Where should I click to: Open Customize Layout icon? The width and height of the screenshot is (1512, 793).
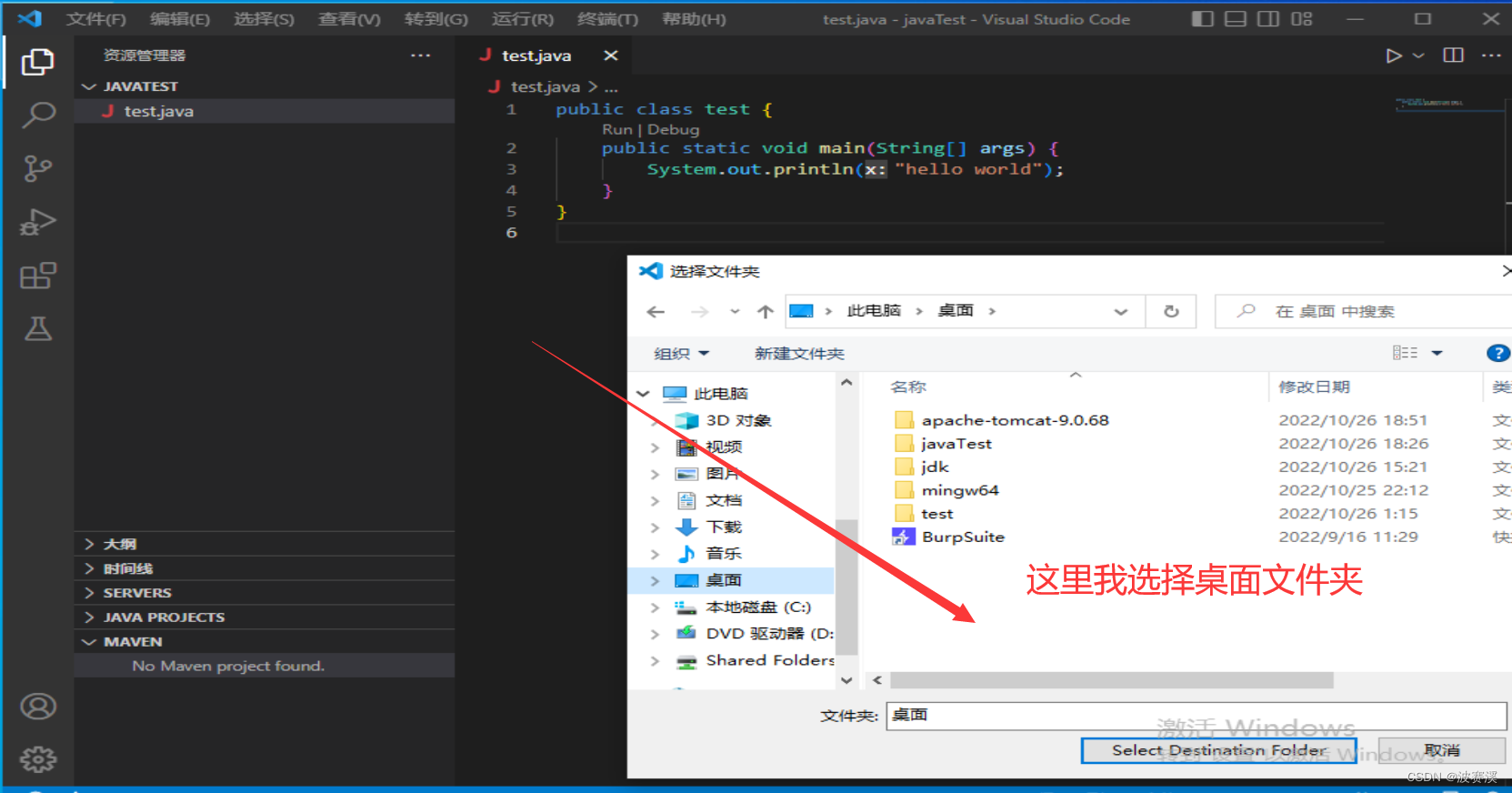pos(1301,19)
